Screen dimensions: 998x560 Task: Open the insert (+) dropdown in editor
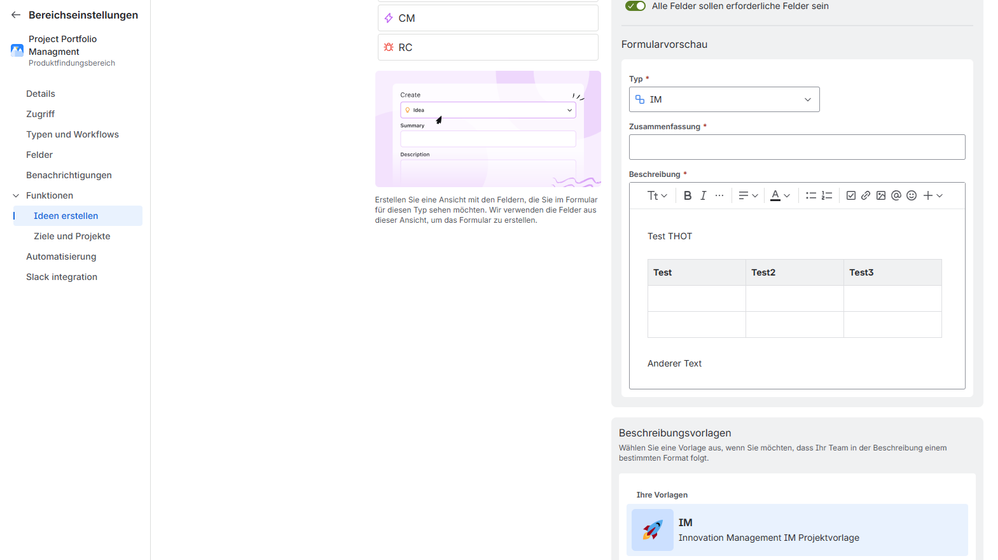tap(932, 195)
